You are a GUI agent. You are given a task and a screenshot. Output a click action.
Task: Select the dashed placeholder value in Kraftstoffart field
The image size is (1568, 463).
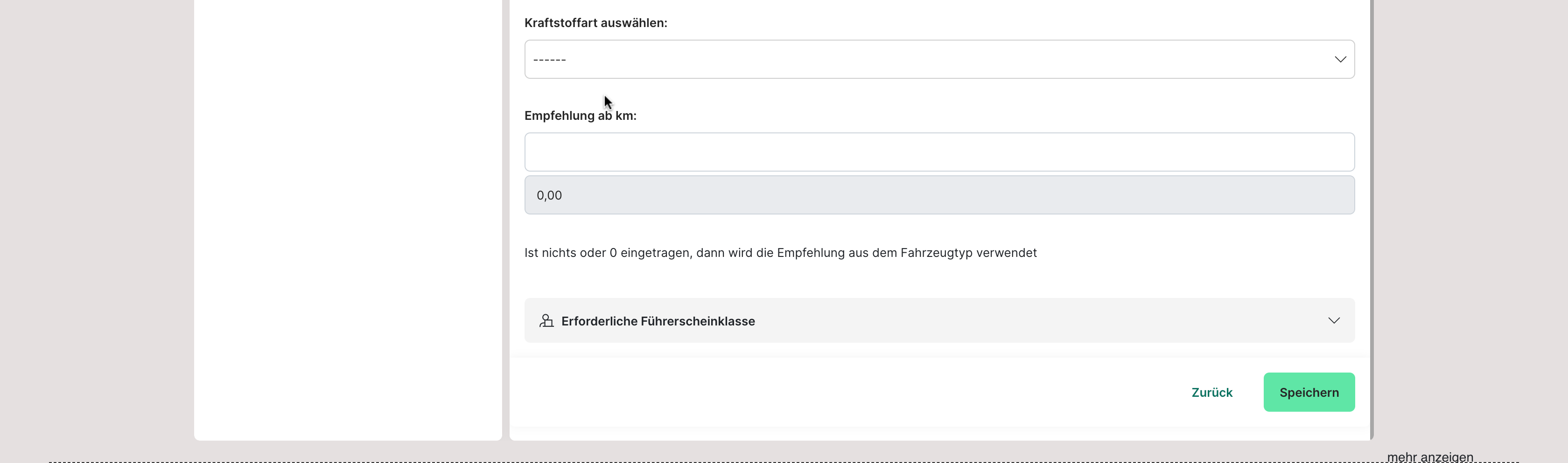(x=550, y=60)
